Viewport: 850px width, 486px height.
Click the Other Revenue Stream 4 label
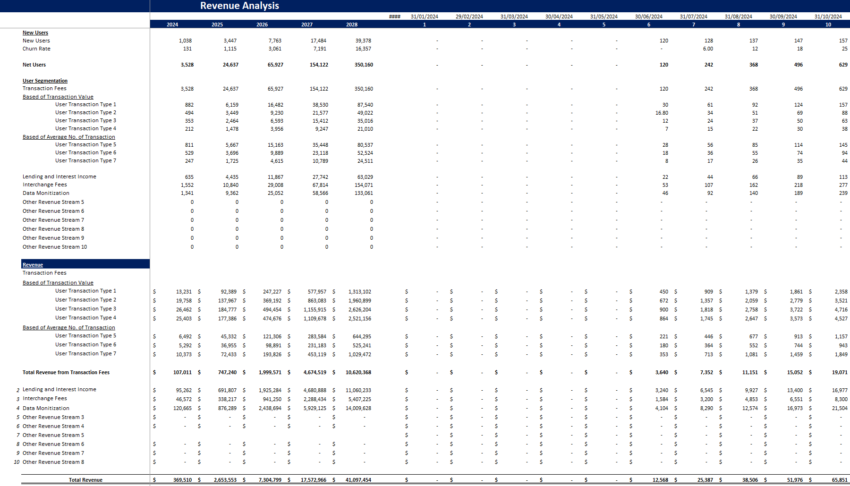pos(53,426)
